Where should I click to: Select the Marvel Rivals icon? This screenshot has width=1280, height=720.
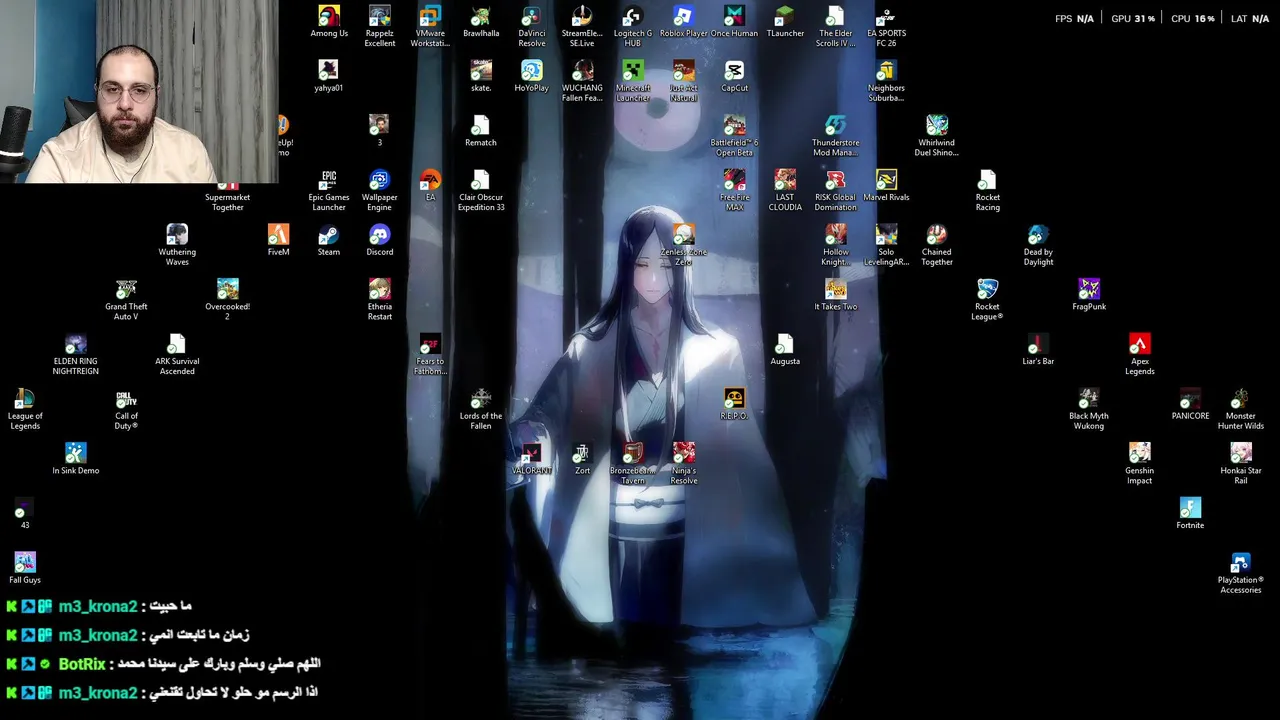[x=886, y=186]
